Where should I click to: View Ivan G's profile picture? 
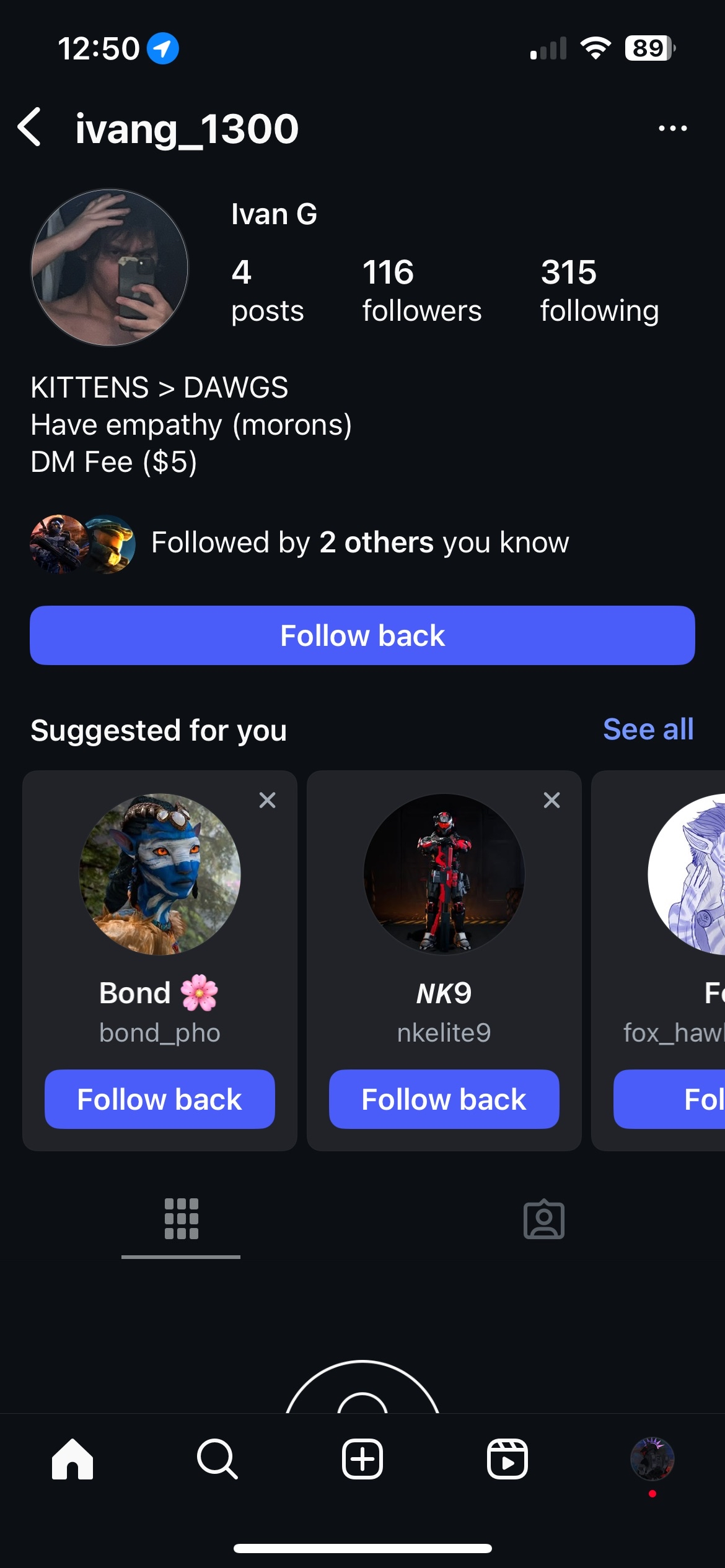(x=110, y=268)
